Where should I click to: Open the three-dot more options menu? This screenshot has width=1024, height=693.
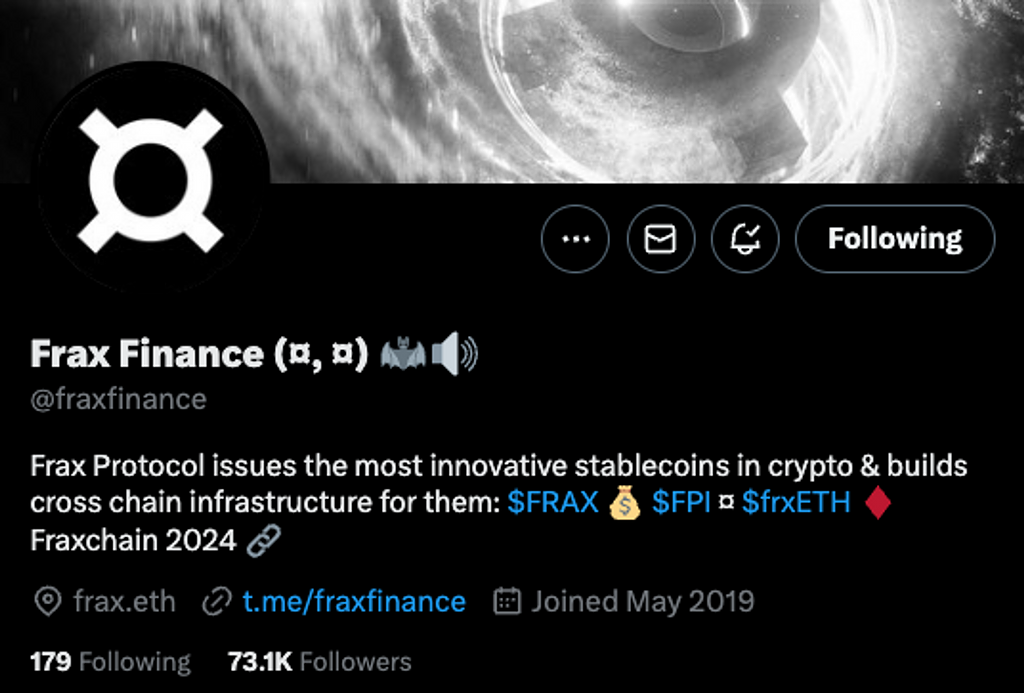(x=575, y=239)
